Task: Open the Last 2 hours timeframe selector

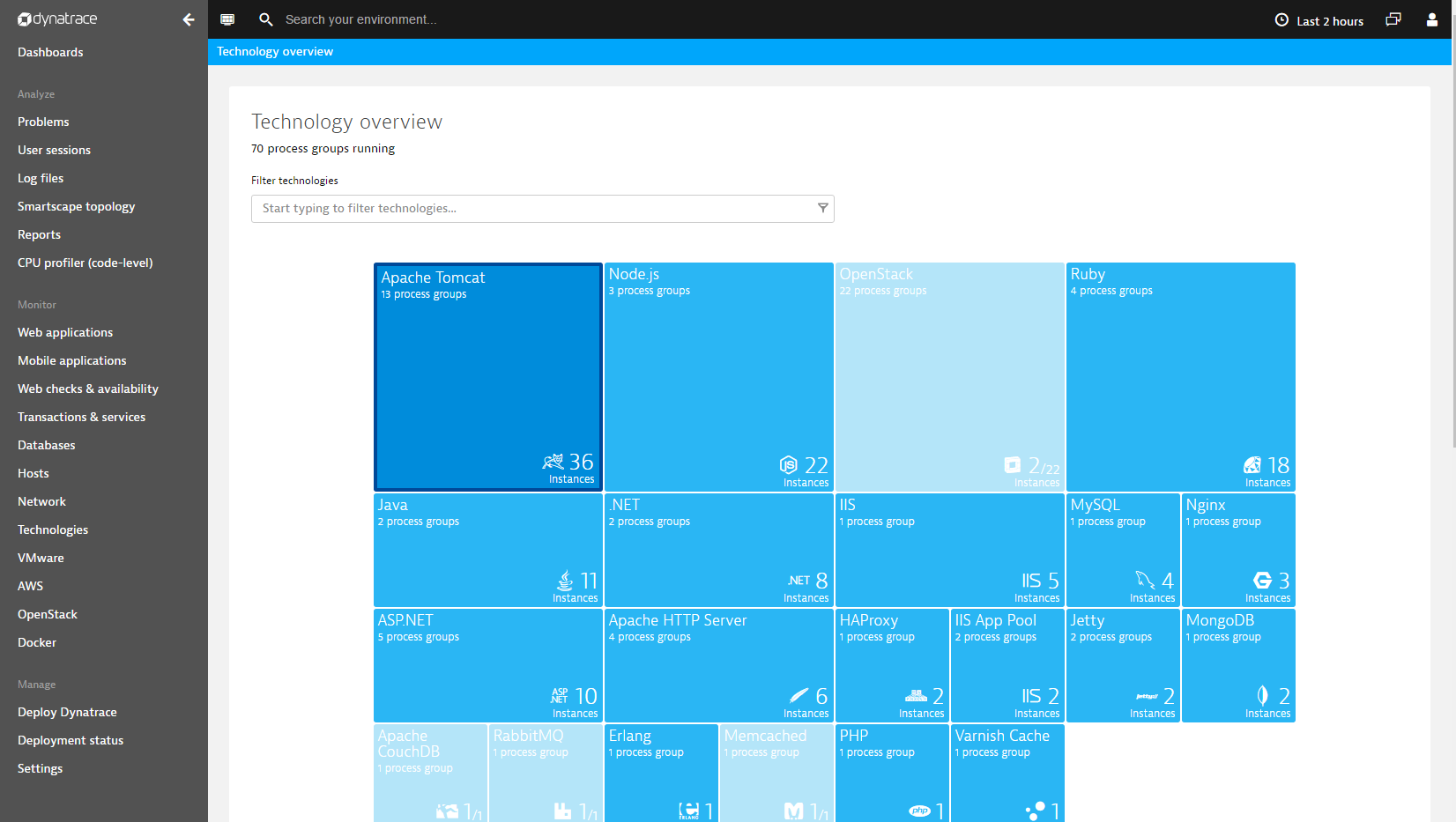Action: pyautogui.click(x=1319, y=20)
